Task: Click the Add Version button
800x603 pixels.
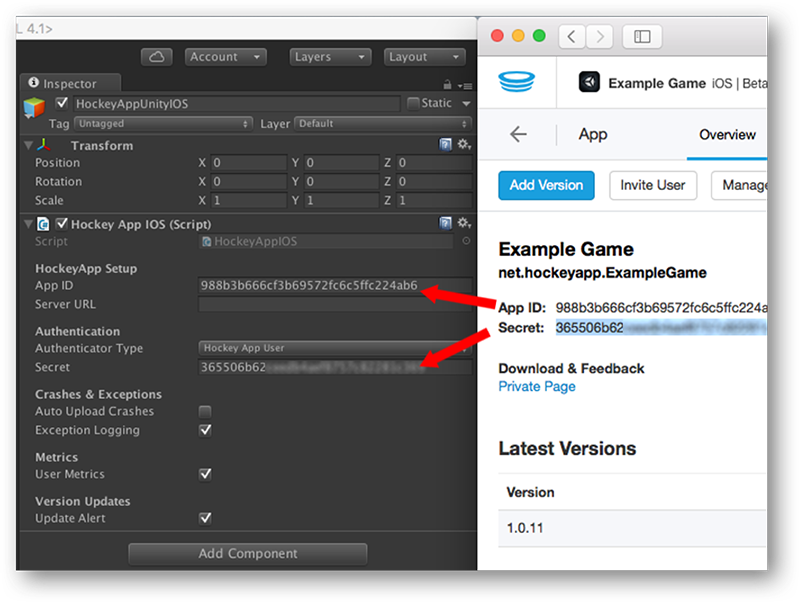Action: point(546,185)
